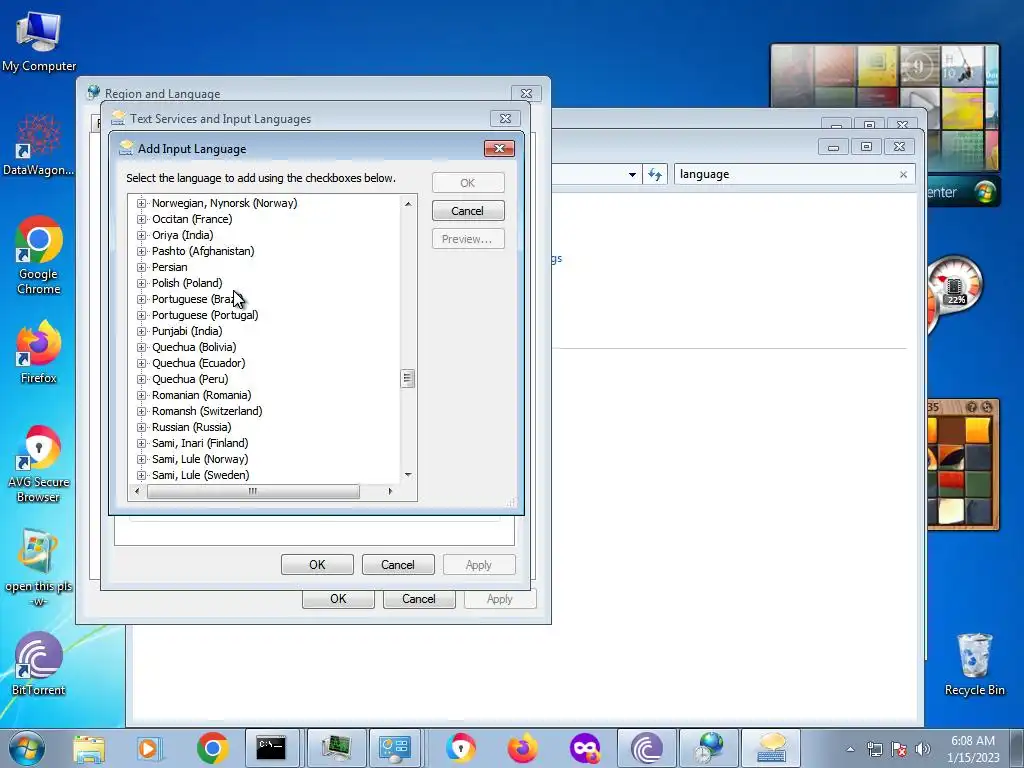Click Cancel in Add Input Language dialog
The width and height of the screenshot is (1024, 768).
[468, 211]
